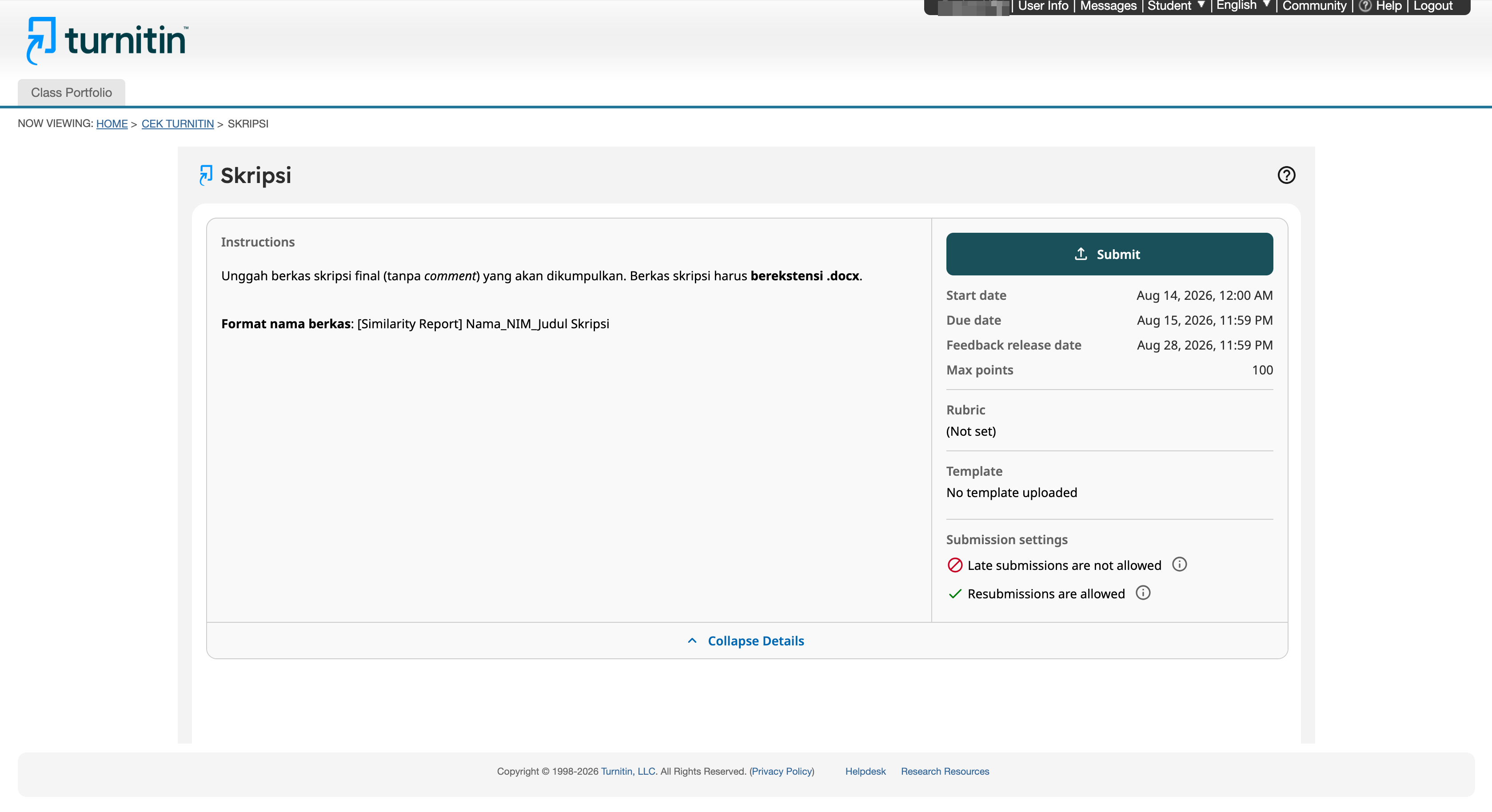The image size is (1492, 812).
Task: Collapse Details of the assignment
Action: pos(746,641)
